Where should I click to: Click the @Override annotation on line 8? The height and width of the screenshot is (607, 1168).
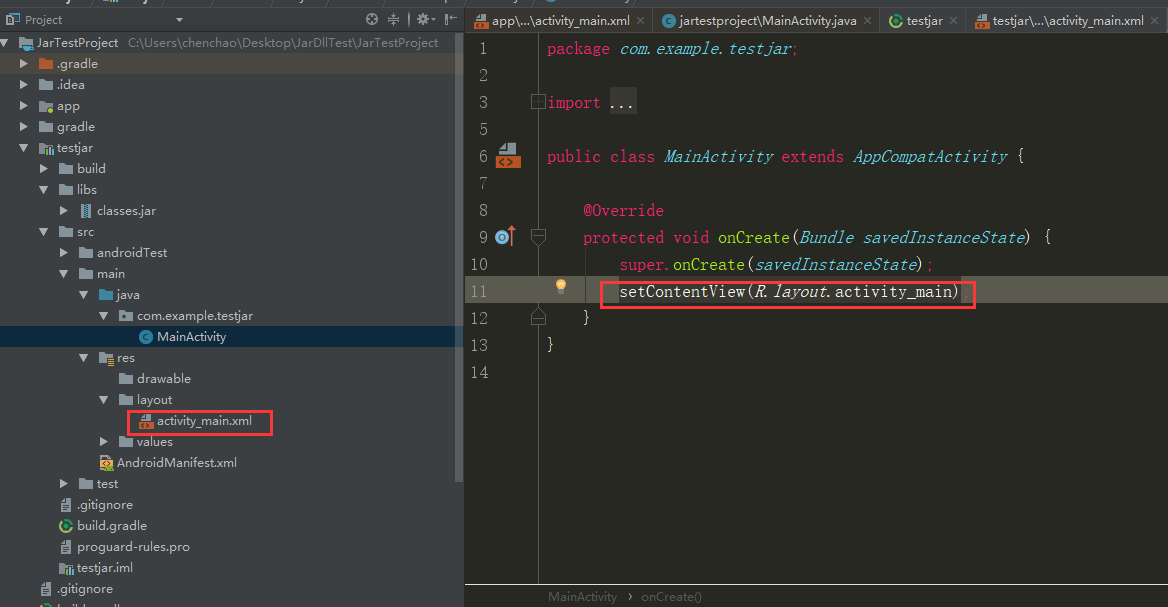coord(623,211)
